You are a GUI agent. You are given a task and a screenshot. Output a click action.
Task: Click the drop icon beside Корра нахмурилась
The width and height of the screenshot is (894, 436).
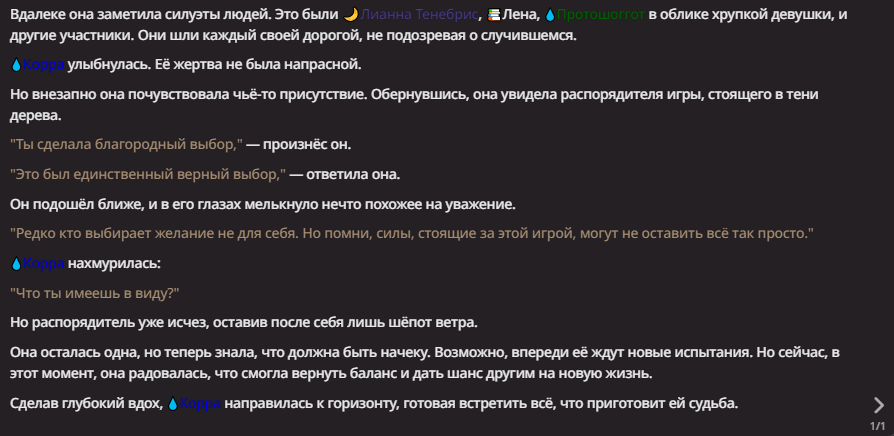16,264
